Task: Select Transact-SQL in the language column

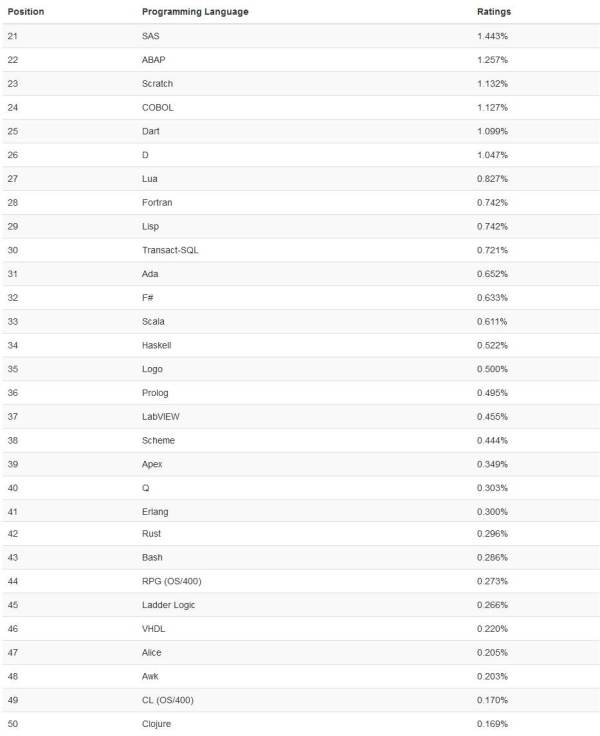Action: coord(170,250)
